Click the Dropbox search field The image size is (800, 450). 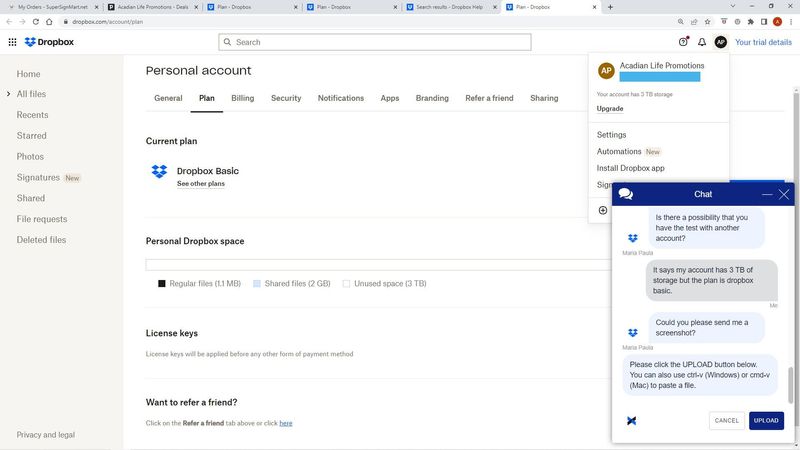375,42
